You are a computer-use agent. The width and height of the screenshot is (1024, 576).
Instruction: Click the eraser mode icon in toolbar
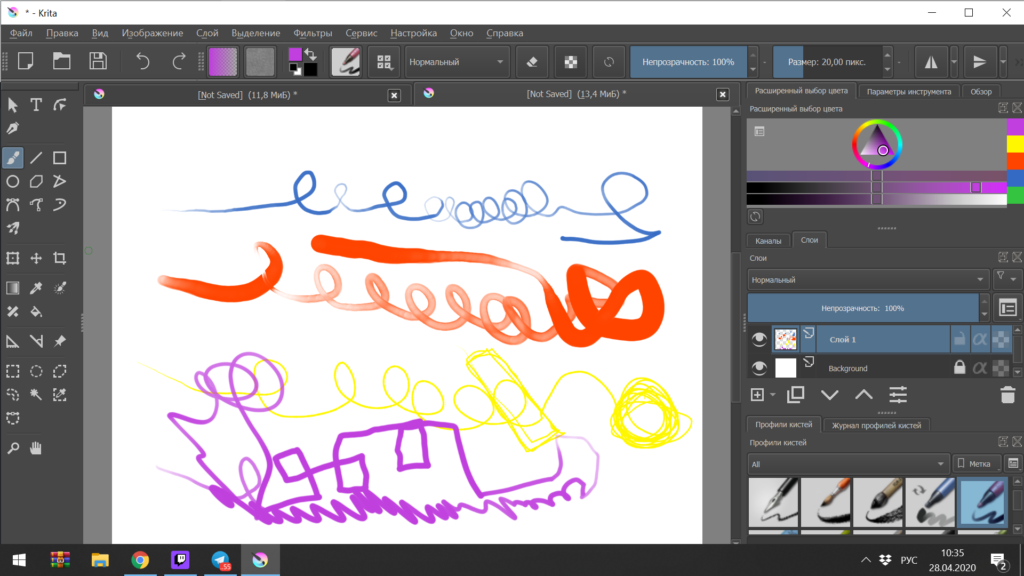pos(531,61)
